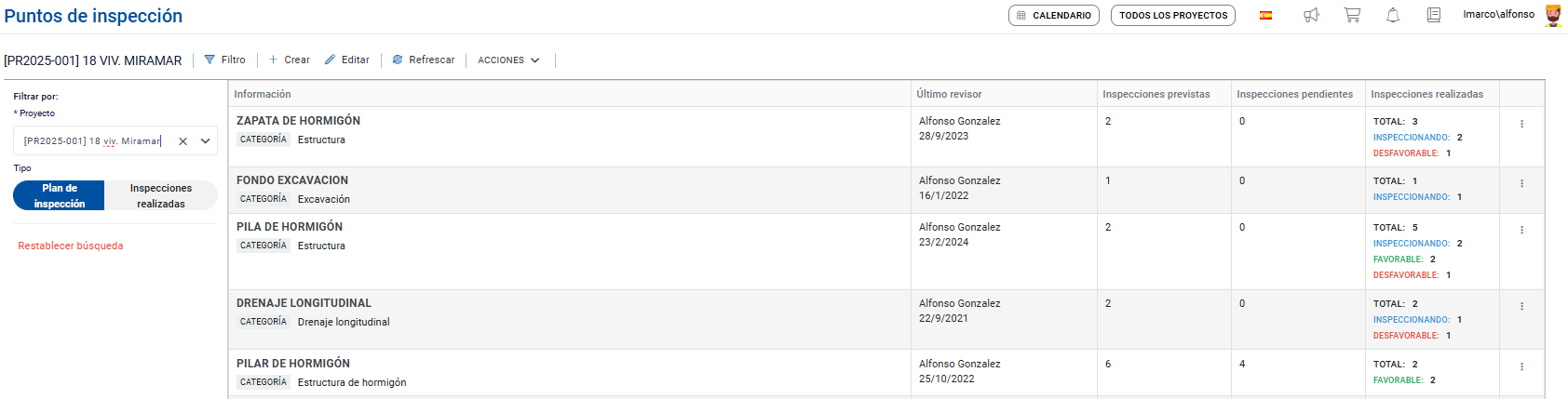The height and width of the screenshot is (399, 1568).
Task: Click Crear in the toolbar
Action: tap(290, 60)
